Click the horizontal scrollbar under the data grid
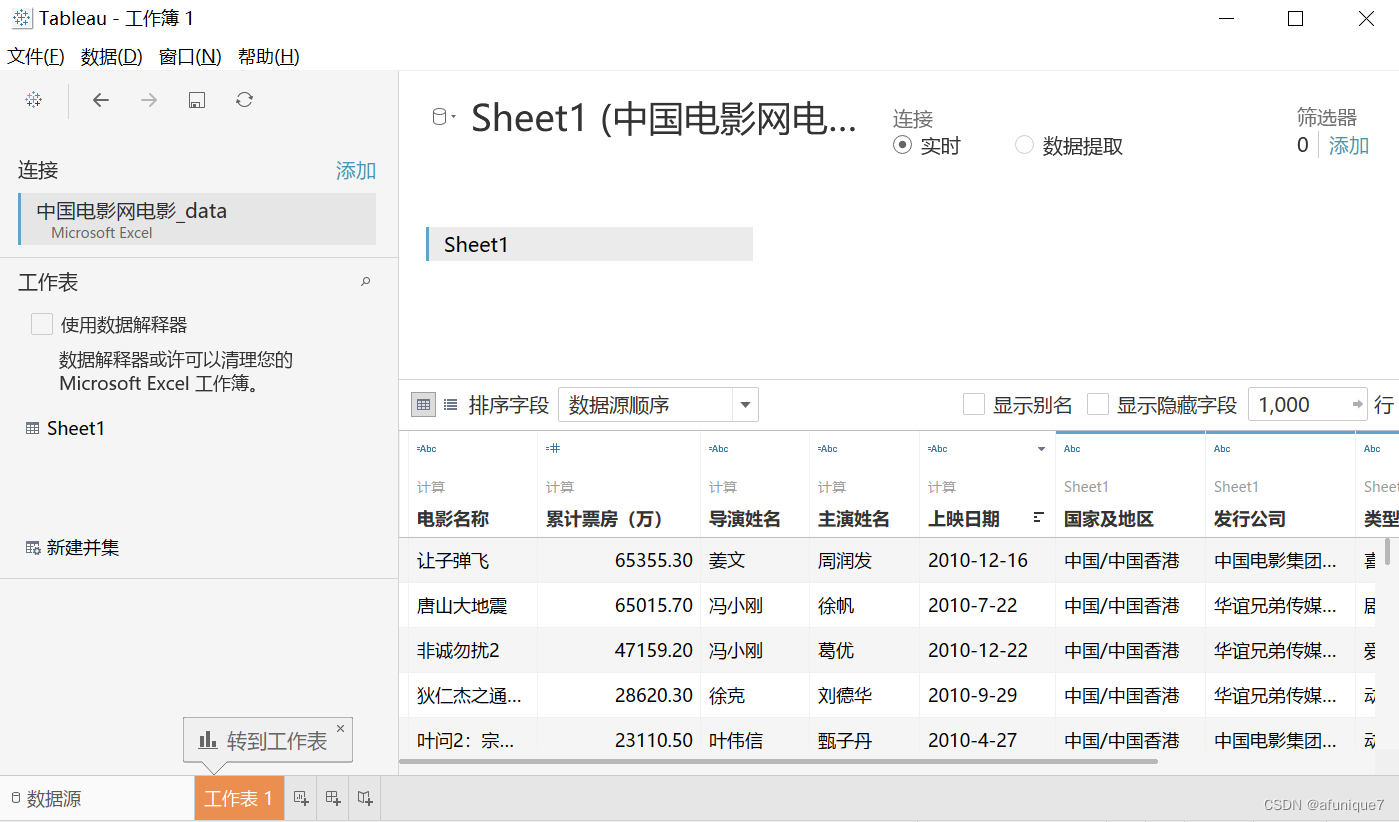The height and width of the screenshot is (822, 1399). 778,761
